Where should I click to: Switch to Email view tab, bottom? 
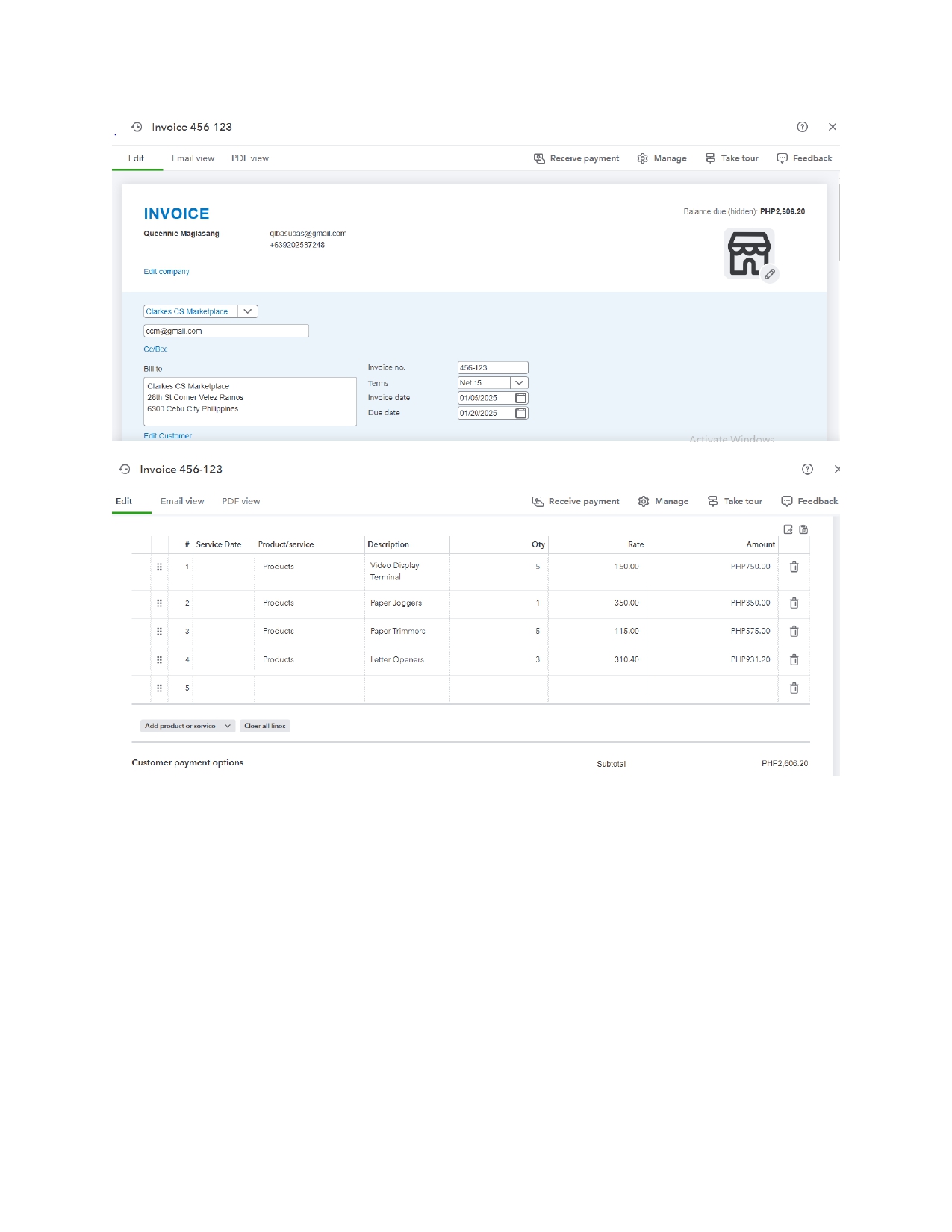[x=182, y=501]
